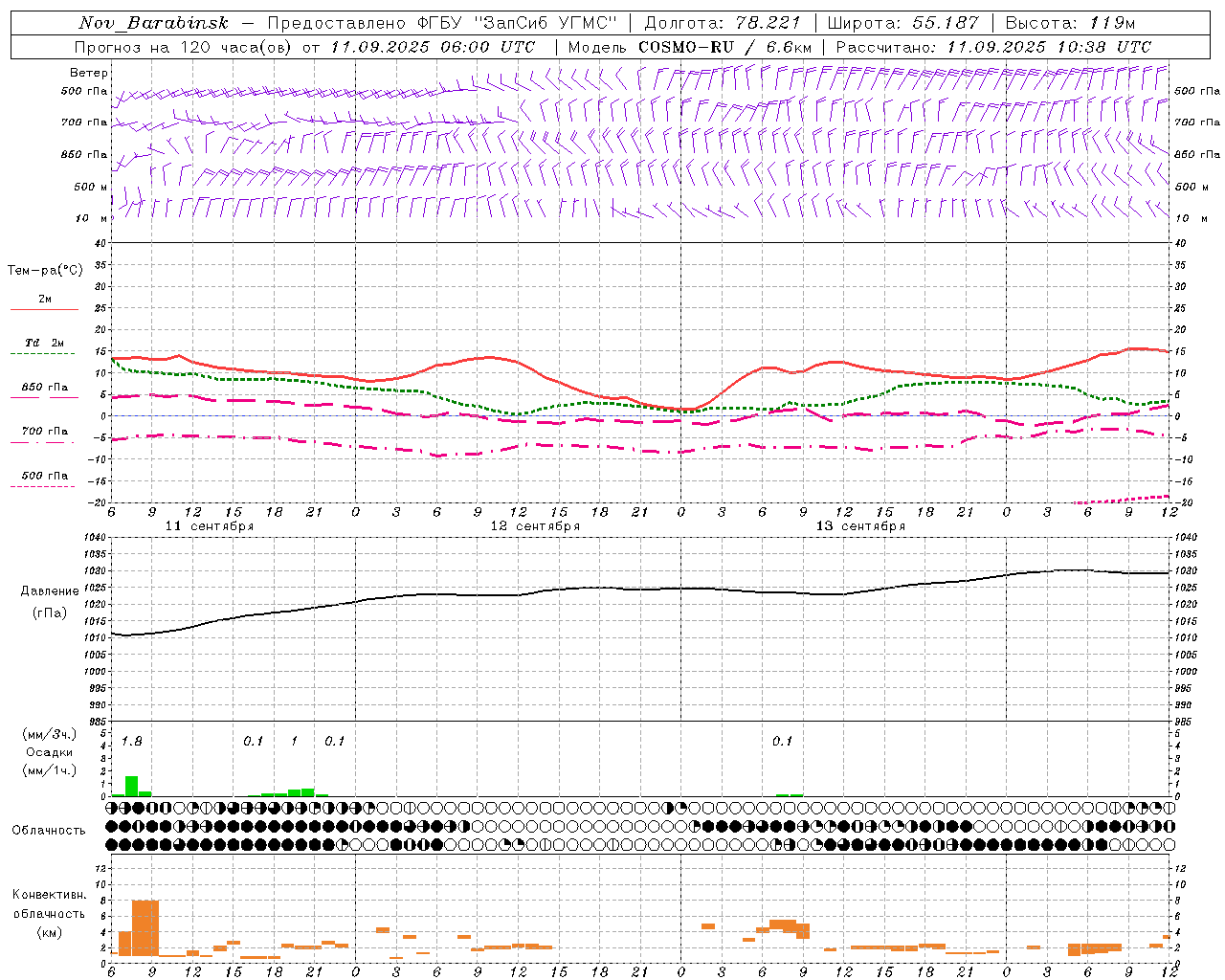Image resolution: width=1225 pixels, height=980 pixels.
Task: Click the 850 гПа temperature legend line
Action: click(44, 397)
